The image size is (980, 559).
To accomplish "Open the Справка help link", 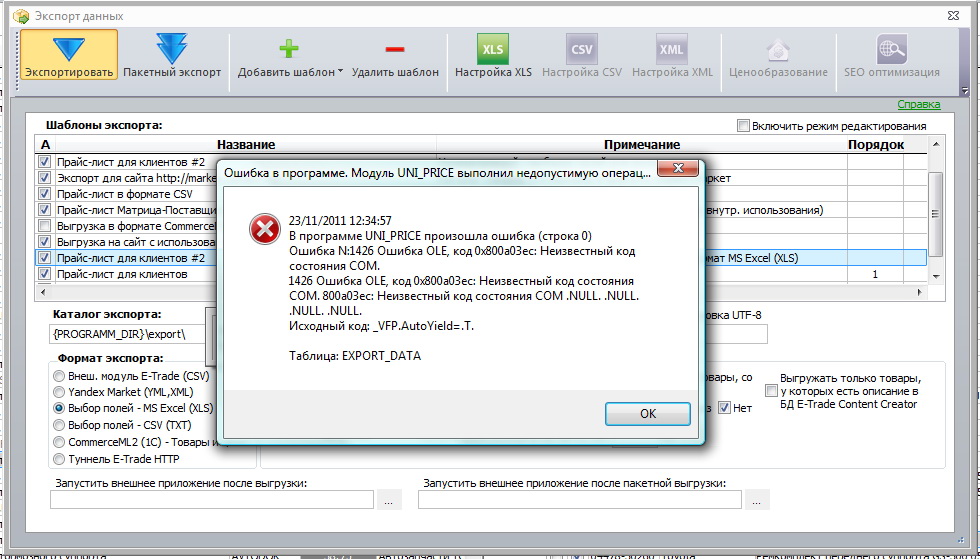I will pyautogui.click(x=919, y=104).
